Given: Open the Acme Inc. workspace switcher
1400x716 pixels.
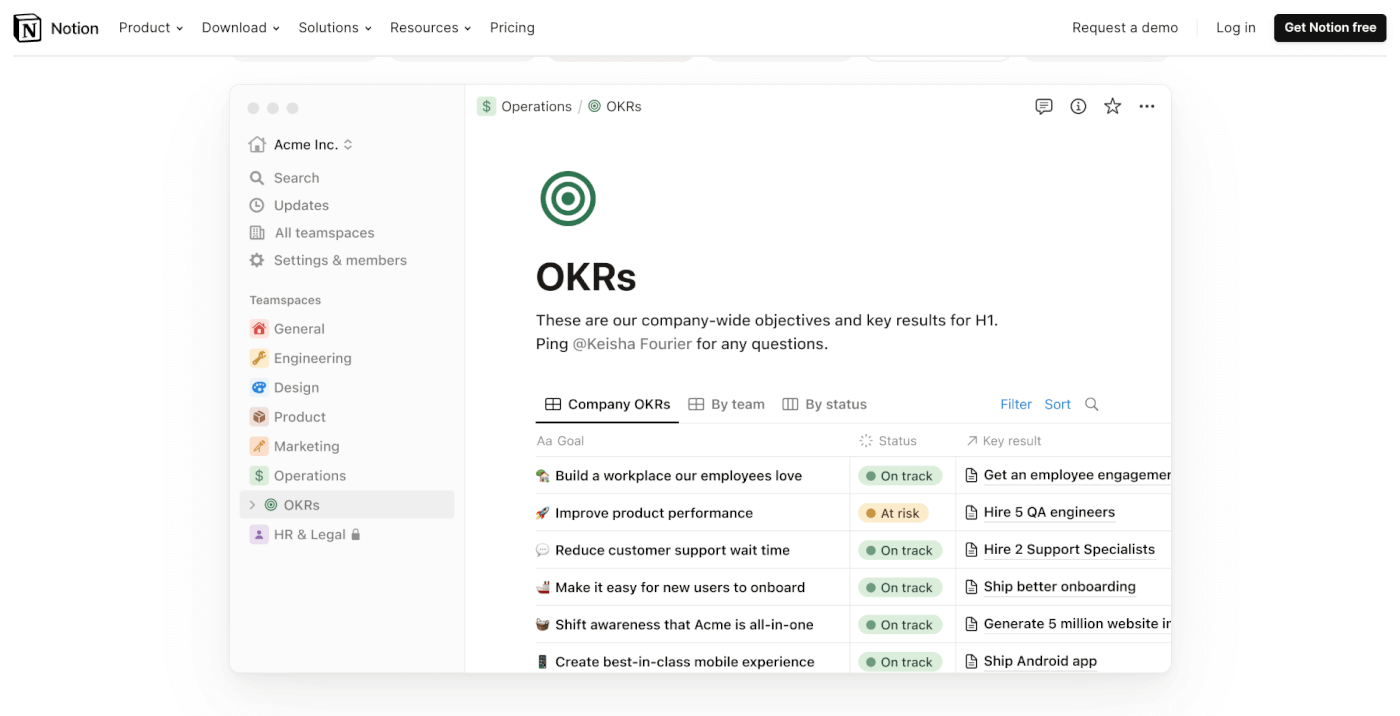Looking at the screenshot, I should click(x=301, y=145).
